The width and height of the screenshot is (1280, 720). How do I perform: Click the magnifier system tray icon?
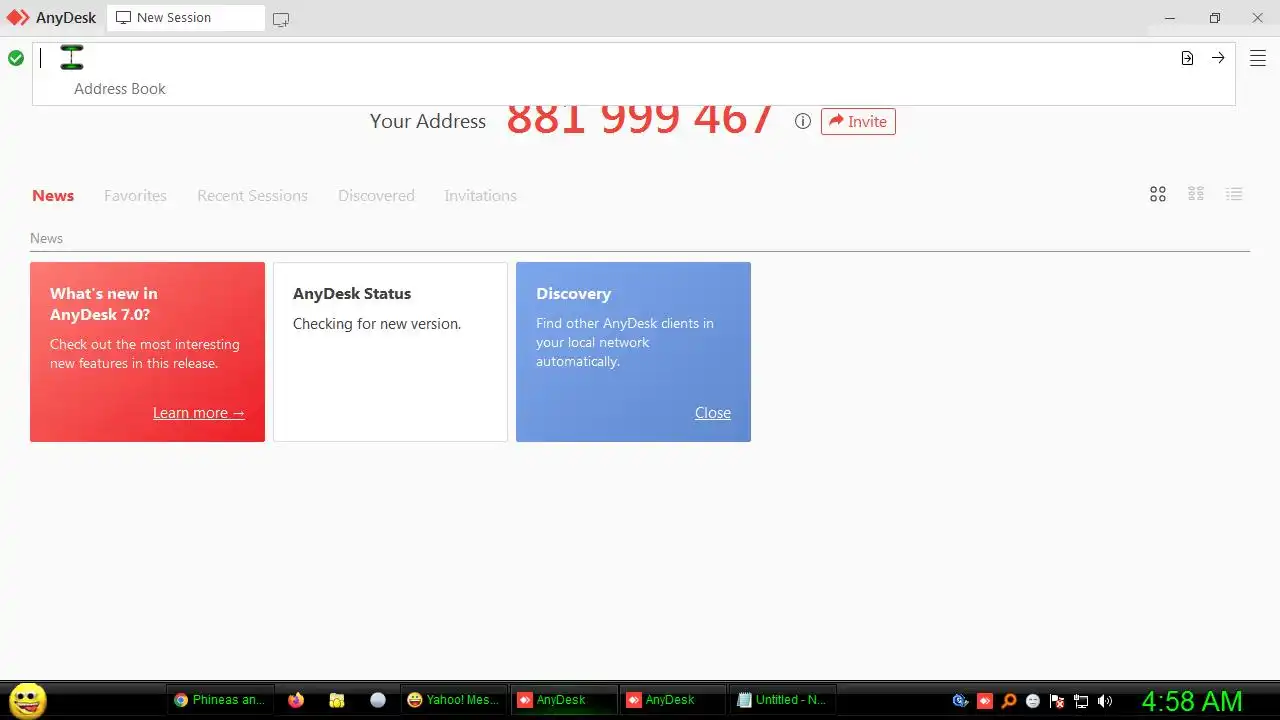pyautogui.click(x=1009, y=701)
